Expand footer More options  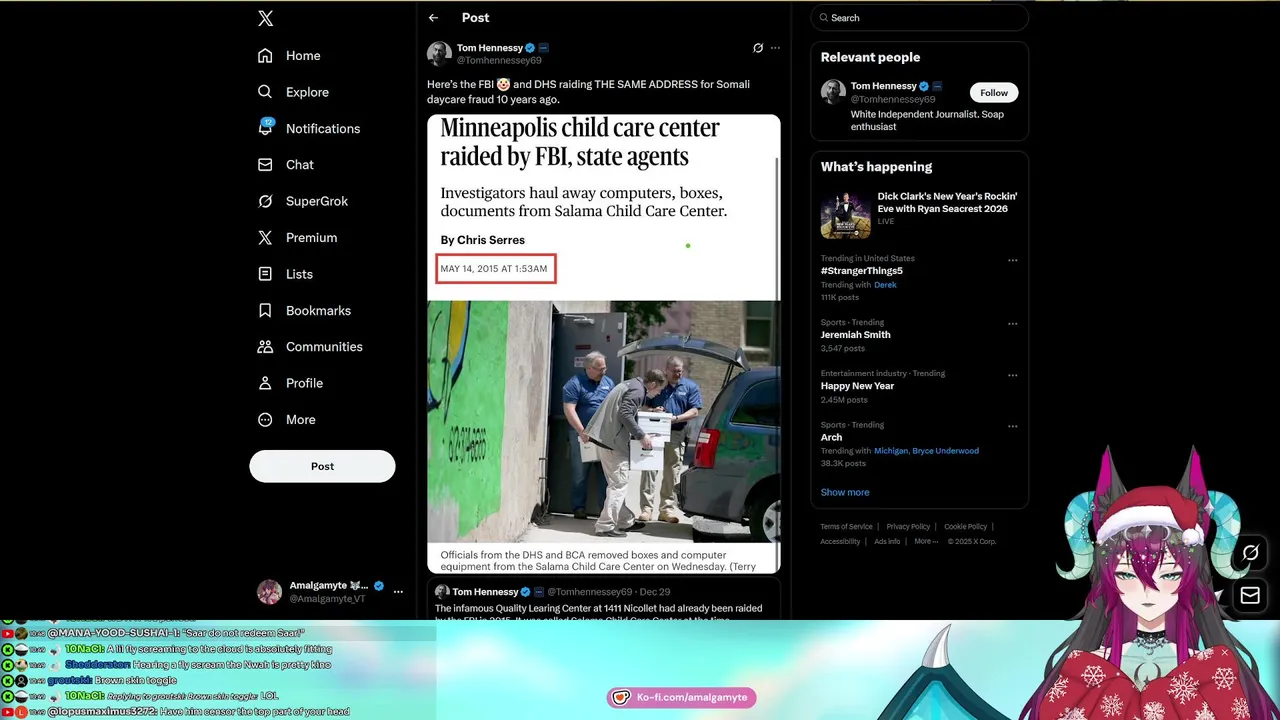(926, 542)
